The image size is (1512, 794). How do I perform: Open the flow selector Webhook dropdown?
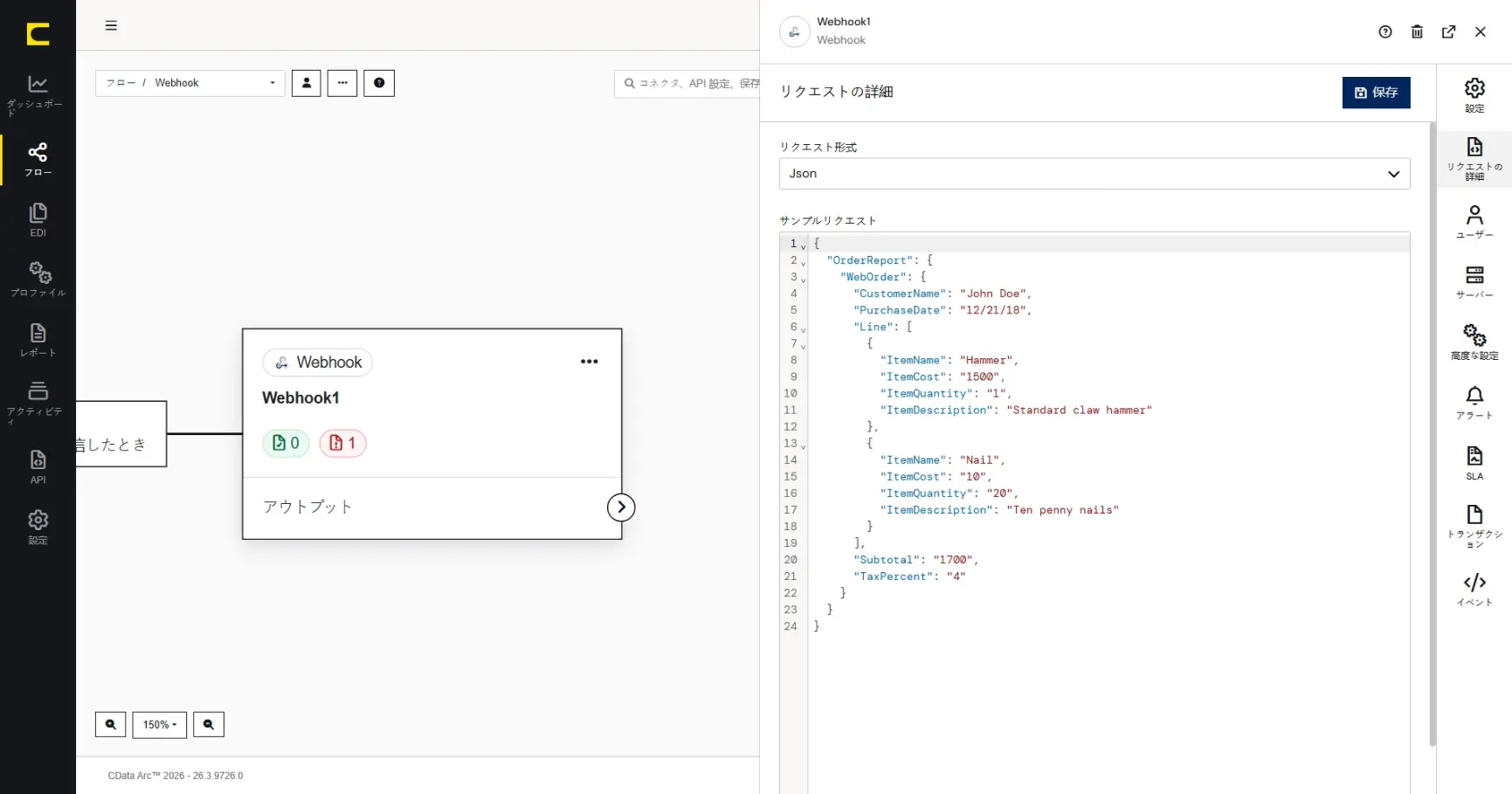click(190, 83)
